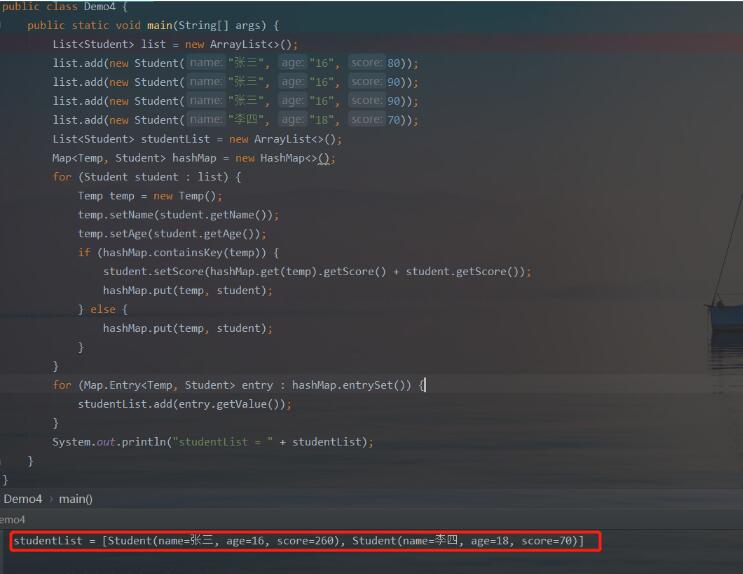The height and width of the screenshot is (574, 743).
Task: Click the List<Student> studentList declaration line
Action: click(x=197, y=139)
